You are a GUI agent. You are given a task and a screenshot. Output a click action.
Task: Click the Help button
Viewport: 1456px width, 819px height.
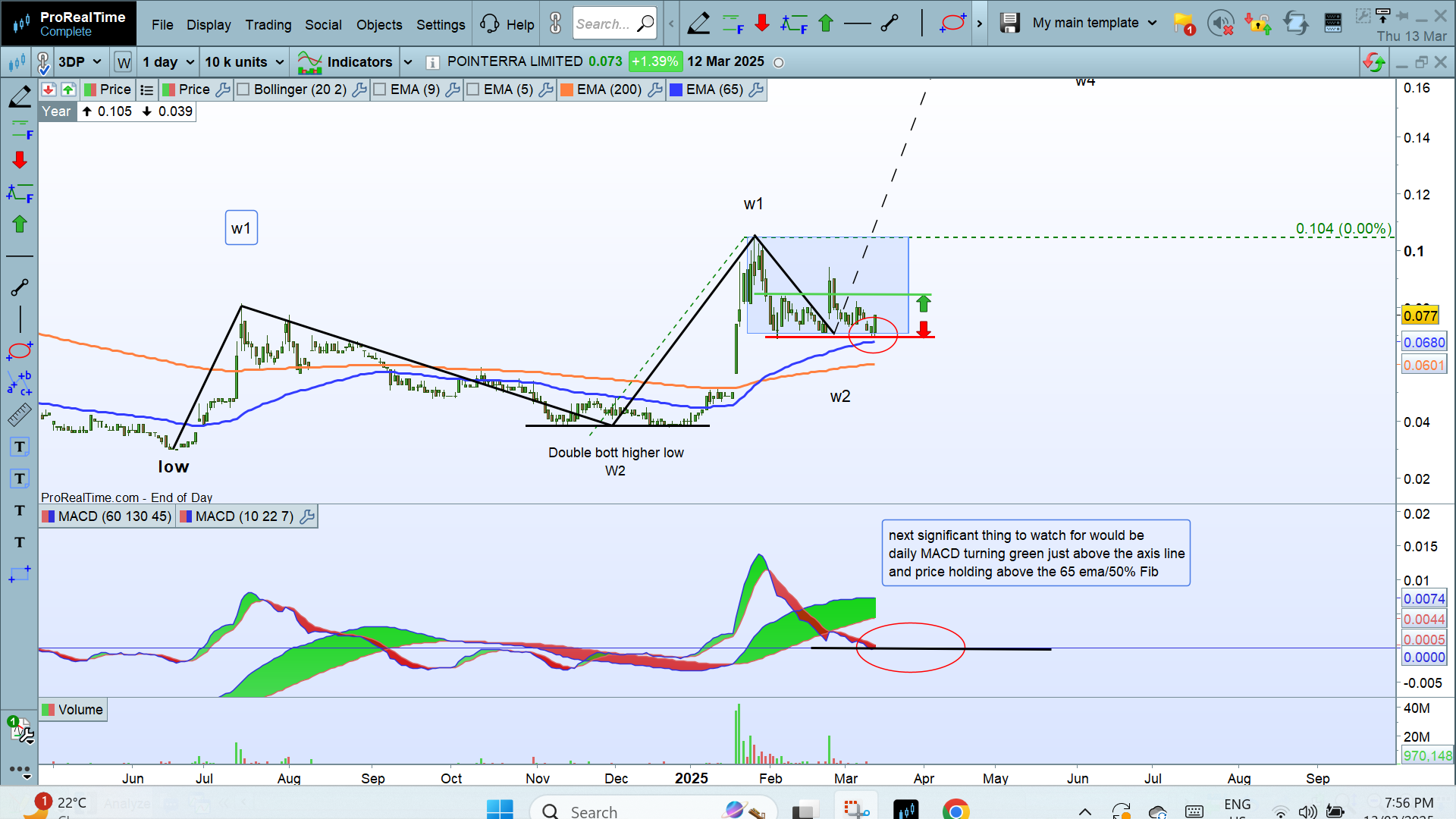[507, 24]
